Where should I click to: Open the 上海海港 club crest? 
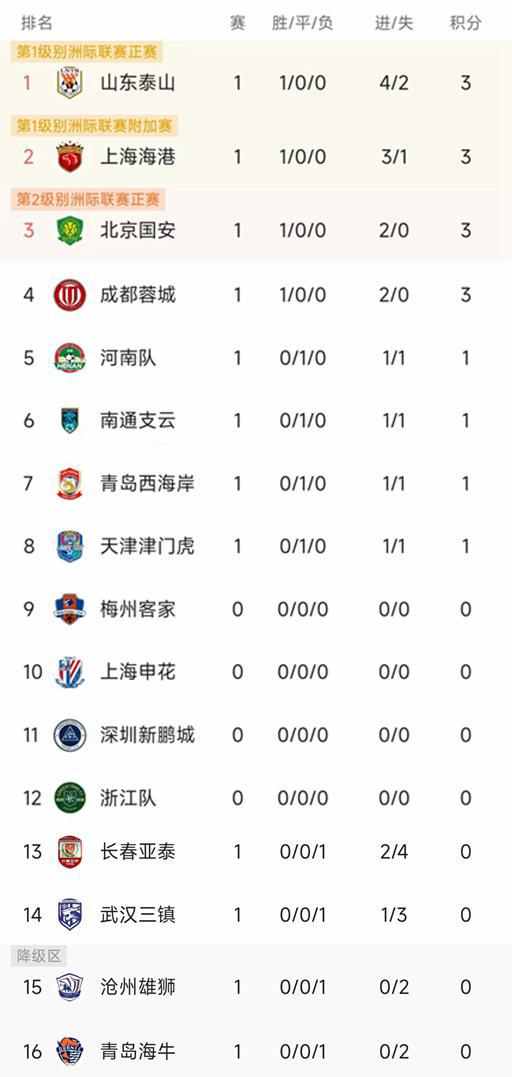(x=69, y=157)
